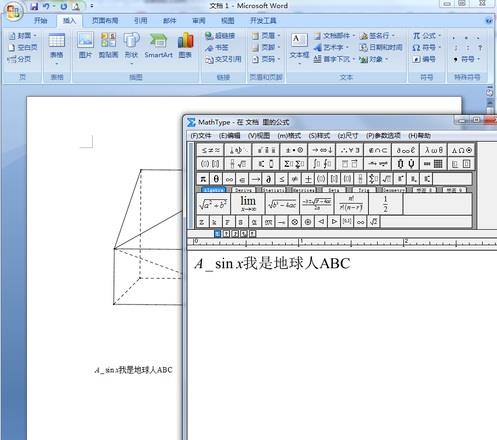Image resolution: width=497 pixels, height=440 pixels.
Task: Insert the quadratic formula expression in MathType
Action: coord(317,203)
